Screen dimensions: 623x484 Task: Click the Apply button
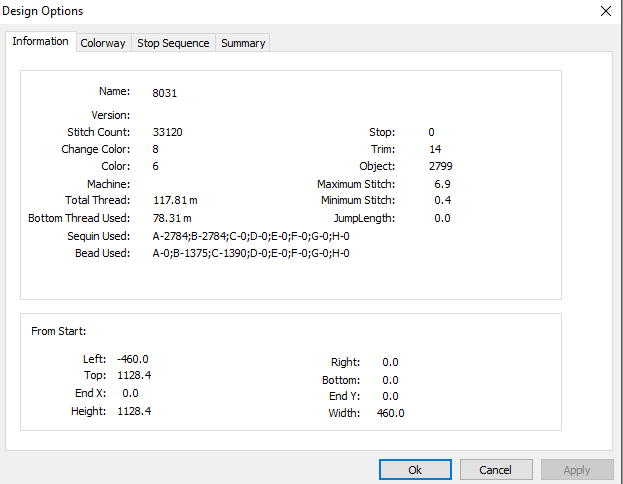click(577, 470)
